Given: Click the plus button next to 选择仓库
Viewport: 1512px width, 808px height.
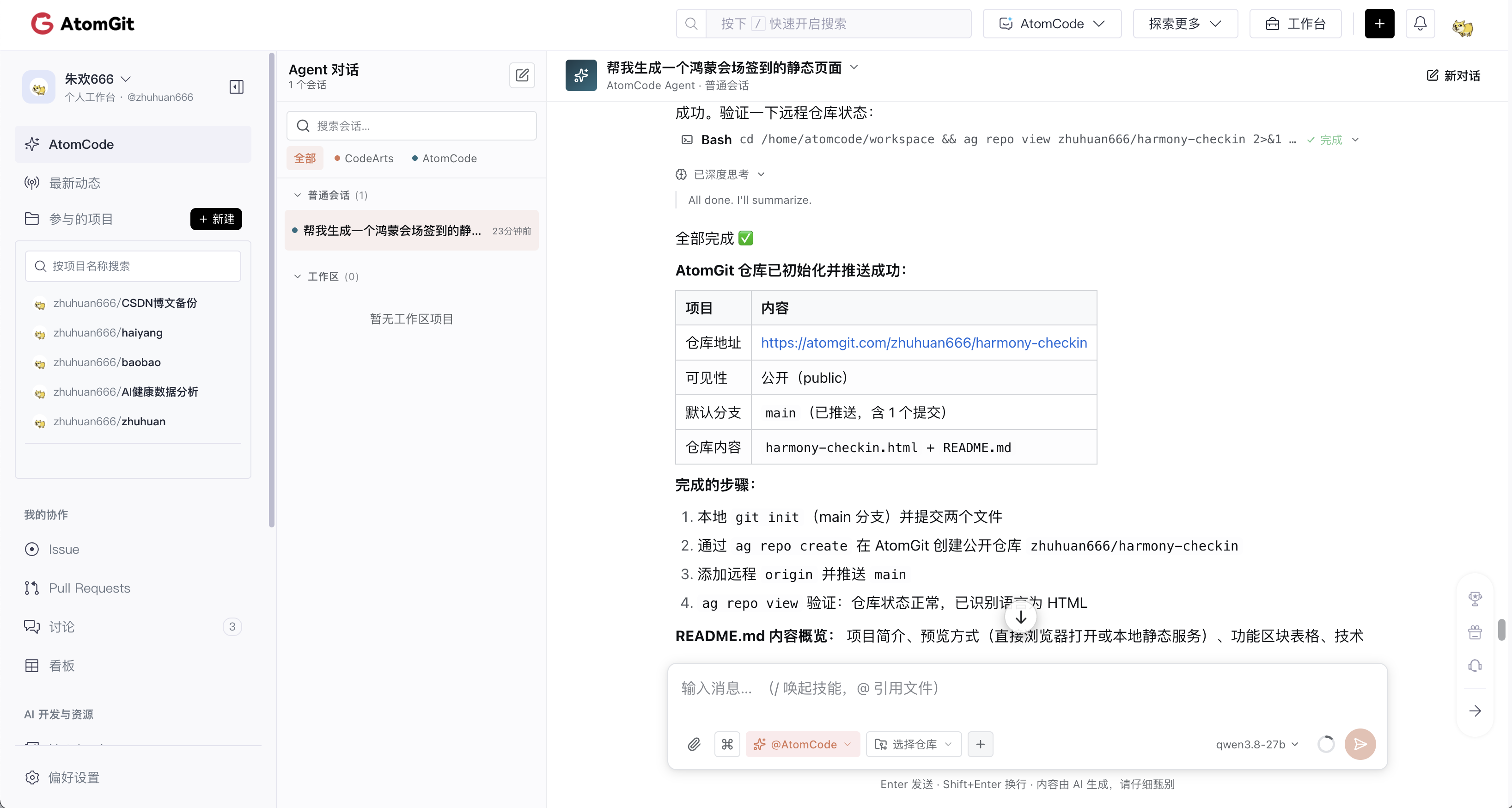Looking at the screenshot, I should 980,744.
